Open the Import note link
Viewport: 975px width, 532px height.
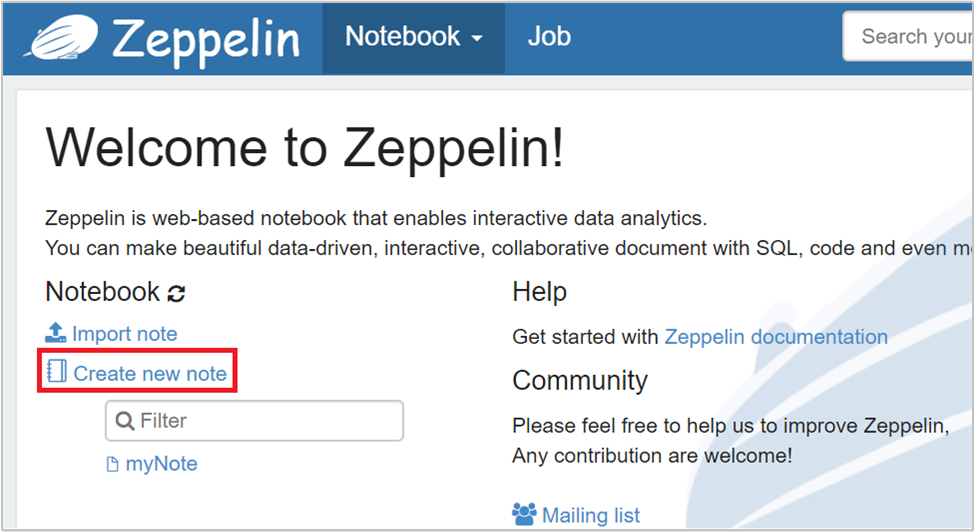(124, 334)
